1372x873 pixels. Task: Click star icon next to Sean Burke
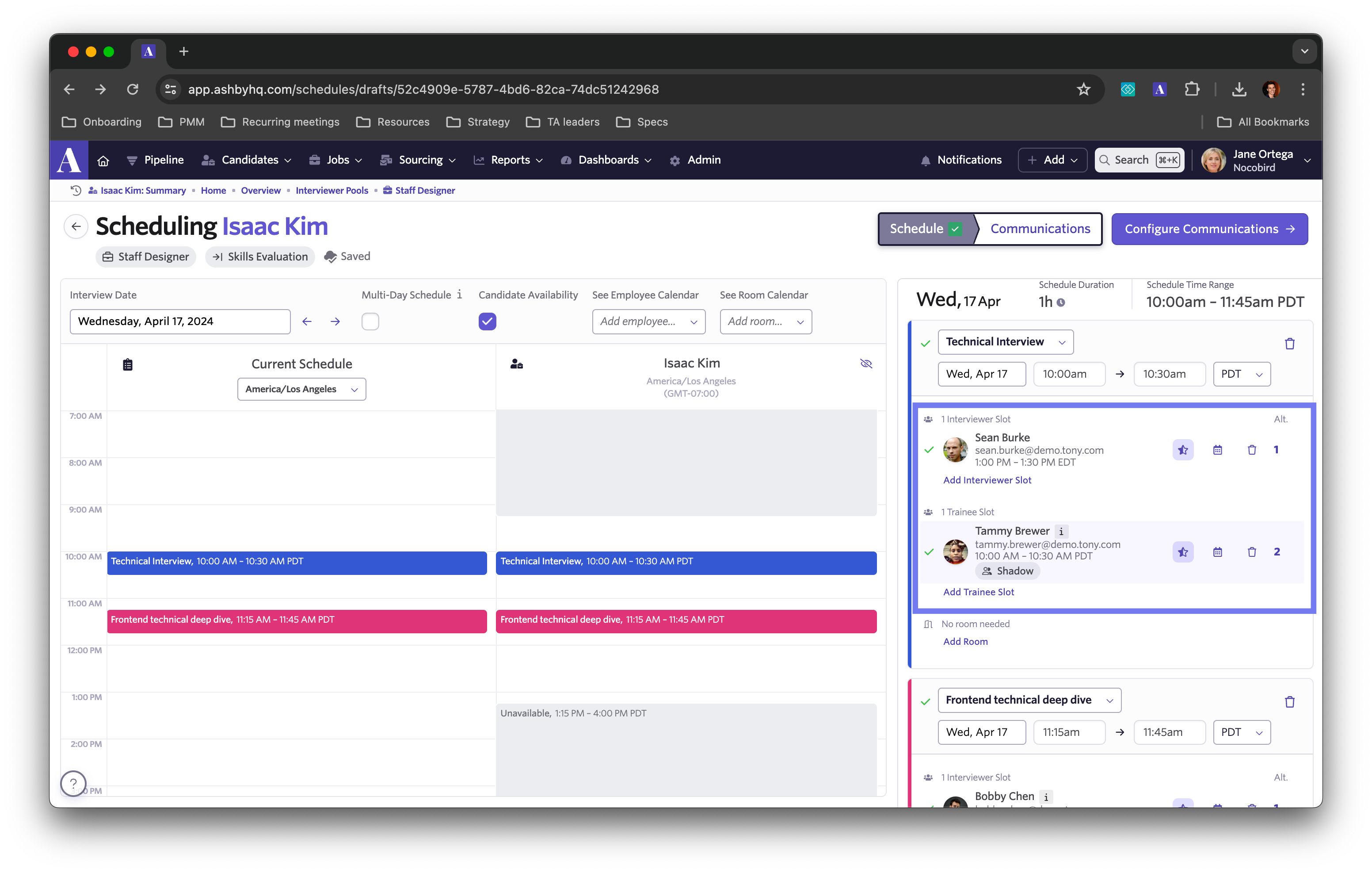tap(1183, 450)
